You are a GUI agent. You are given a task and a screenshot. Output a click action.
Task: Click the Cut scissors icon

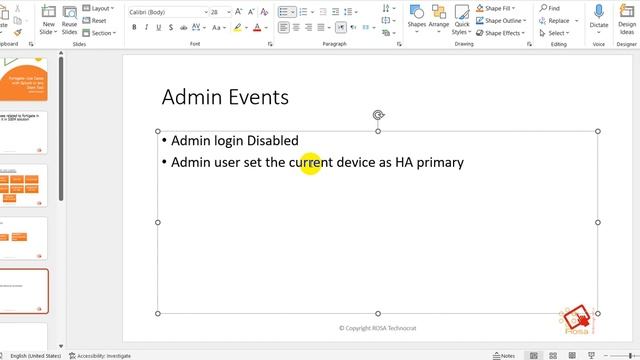point(17,8)
